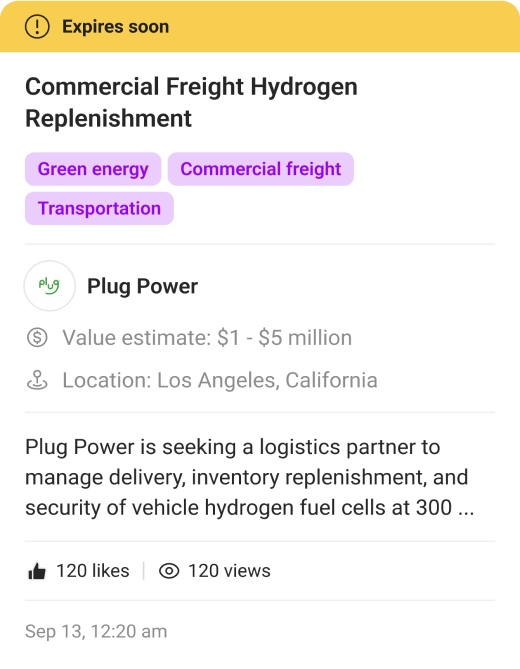Viewport: 520px width, 669px height.
Task: Open the Commercial Freight Hydrogen Replenishment title
Action: [191, 102]
